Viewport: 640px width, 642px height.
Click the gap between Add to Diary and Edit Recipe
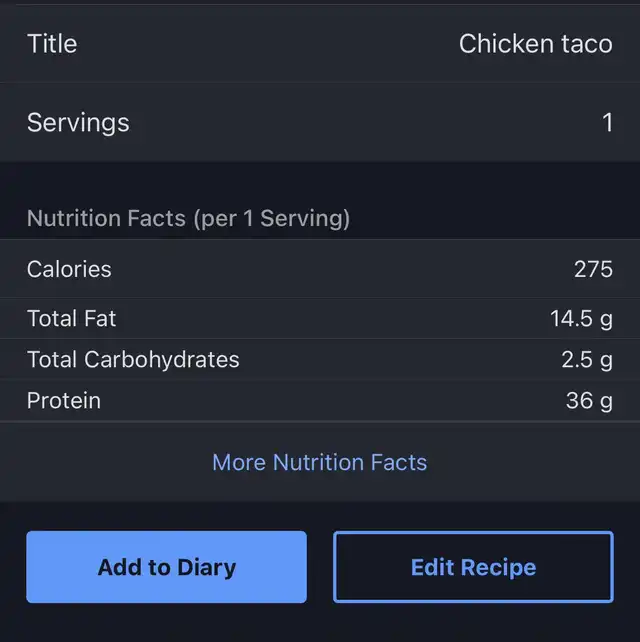[320, 567]
